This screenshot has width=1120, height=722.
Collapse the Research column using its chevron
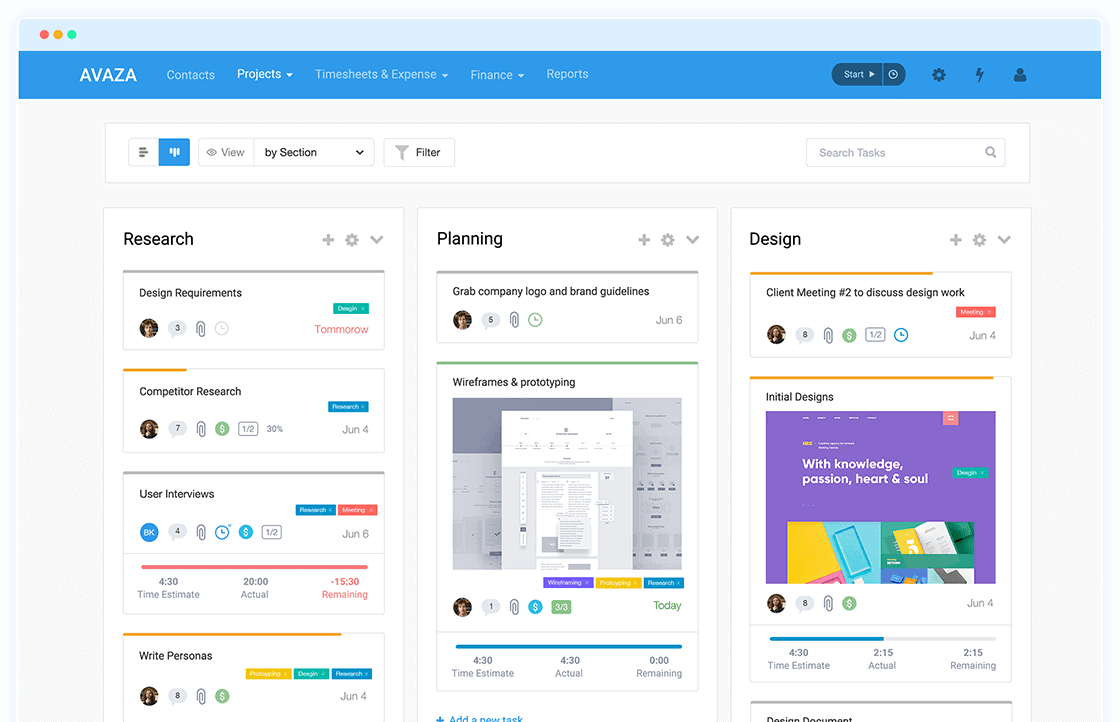(x=377, y=240)
